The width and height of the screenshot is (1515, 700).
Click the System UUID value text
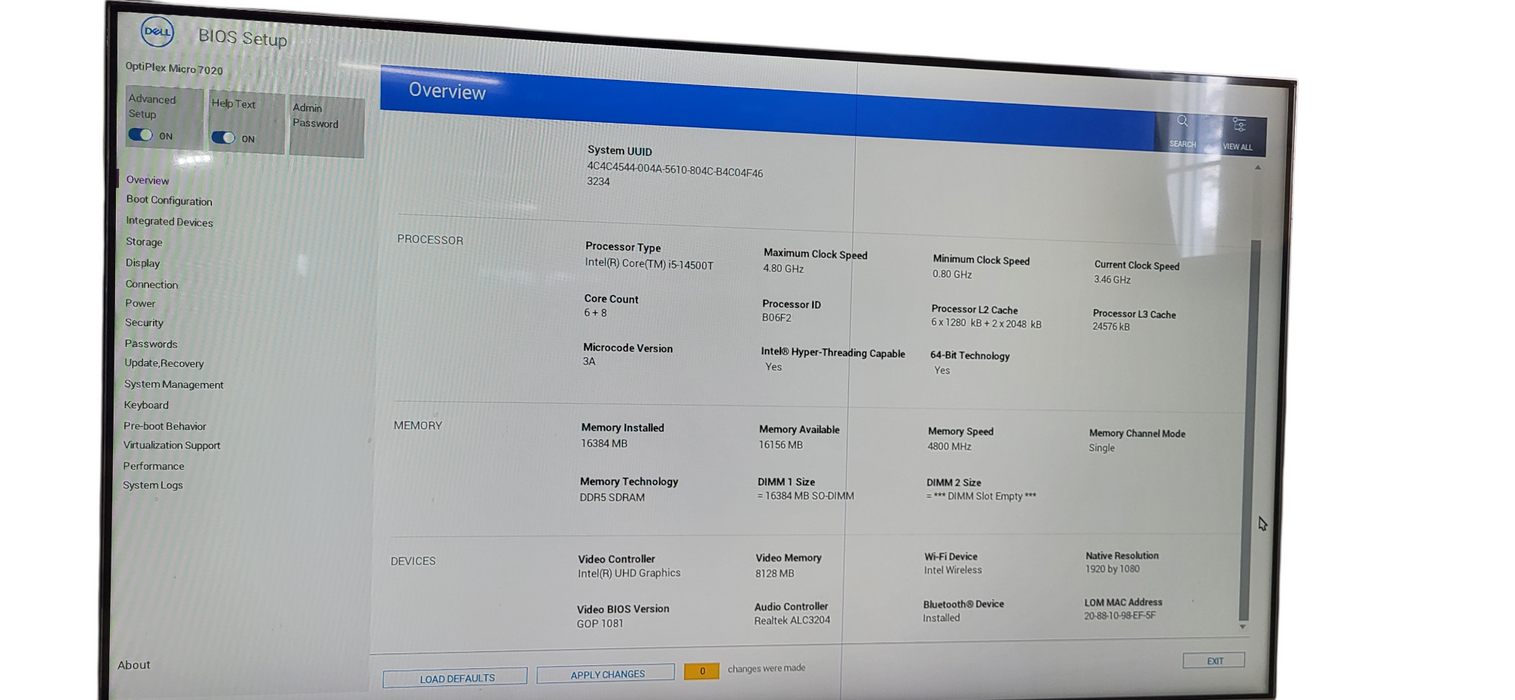click(x=674, y=174)
